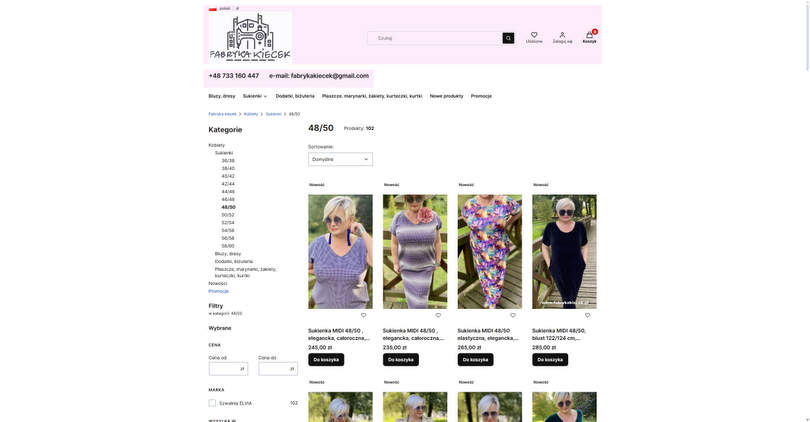Add the black dress to cart
This screenshot has height=422, width=810.
(550, 360)
